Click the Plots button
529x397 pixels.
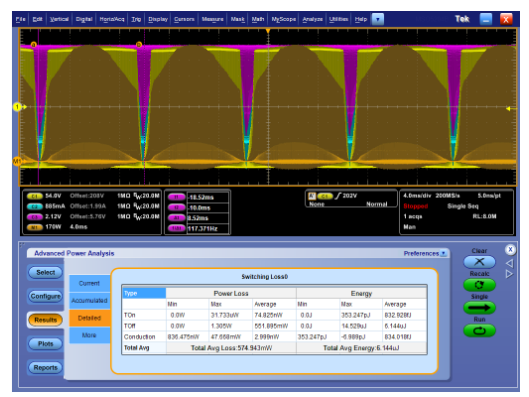[46, 344]
